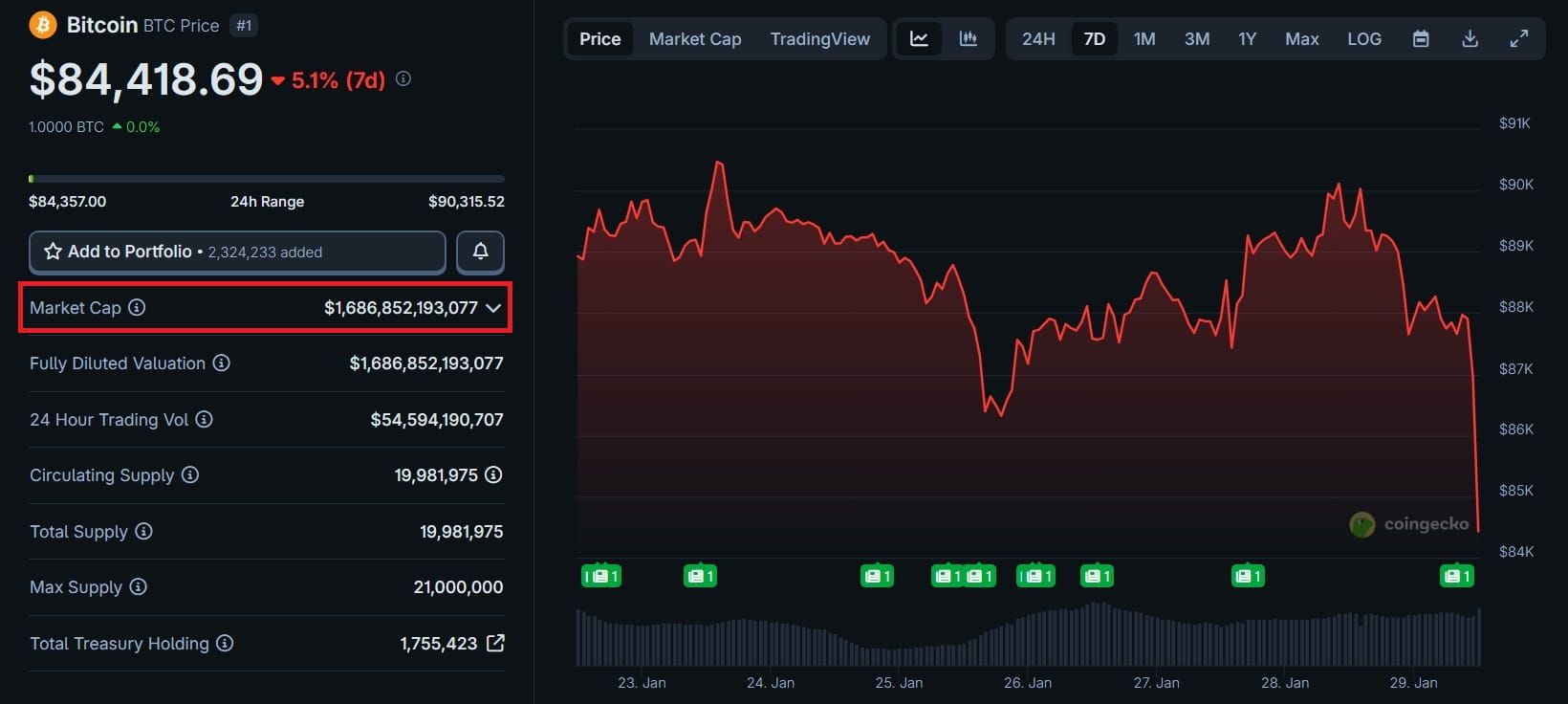
Task: Click the Market Cap info icon
Action: pyautogui.click(x=137, y=307)
